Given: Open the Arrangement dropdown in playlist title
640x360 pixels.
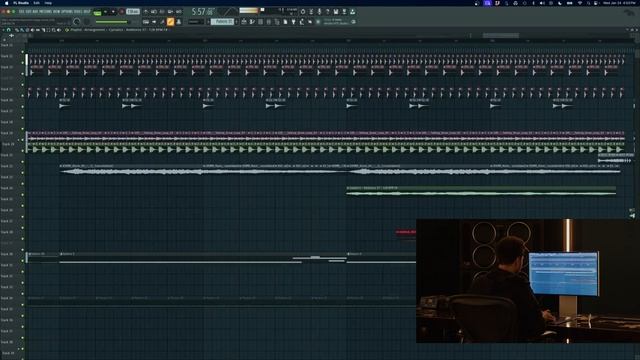Looking at the screenshot, I should pyautogui.click(x=95, y=30).
